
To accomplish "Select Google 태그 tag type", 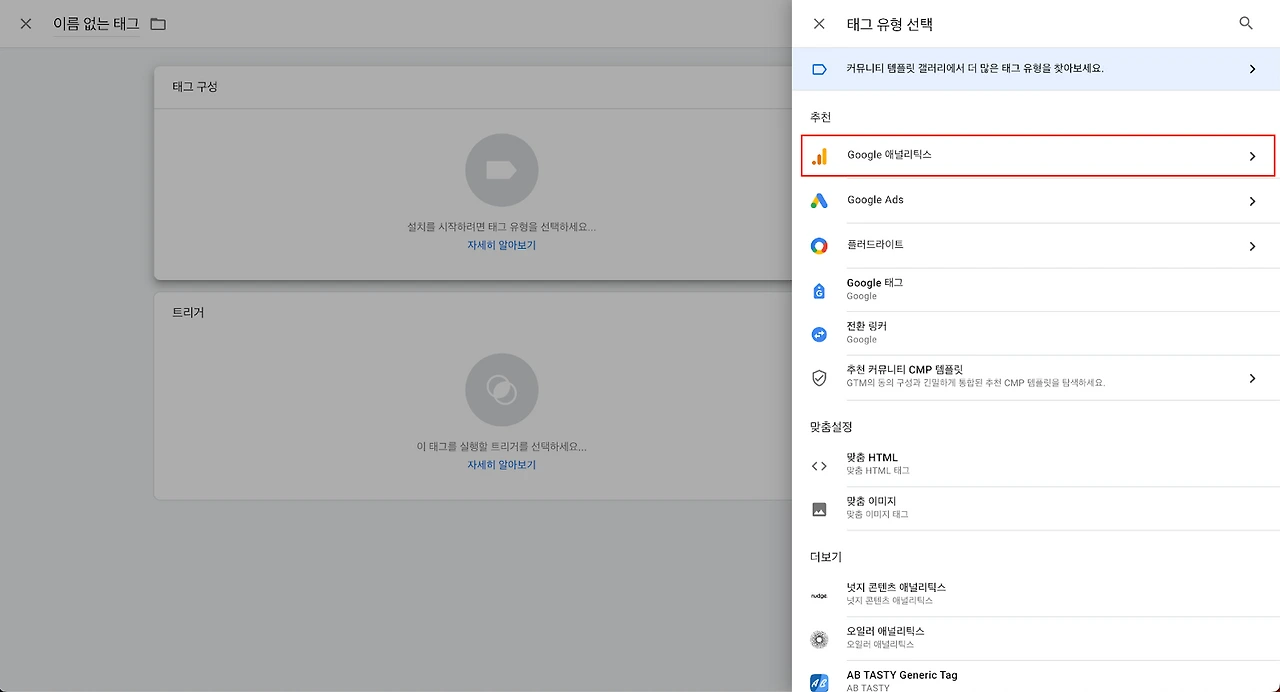I will tap(1036, 290).
